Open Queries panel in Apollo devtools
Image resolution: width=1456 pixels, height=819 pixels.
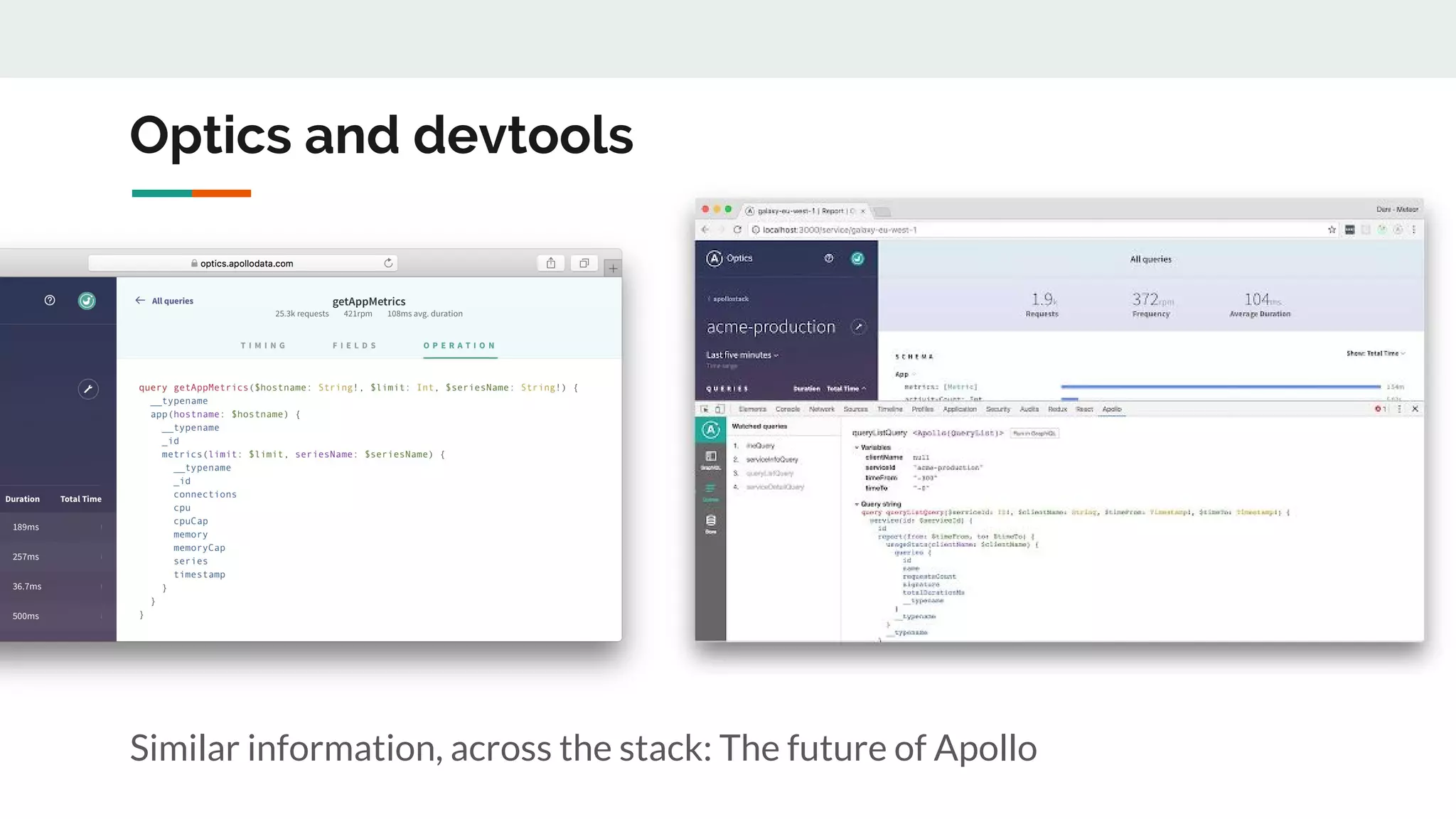coord(710,493)
